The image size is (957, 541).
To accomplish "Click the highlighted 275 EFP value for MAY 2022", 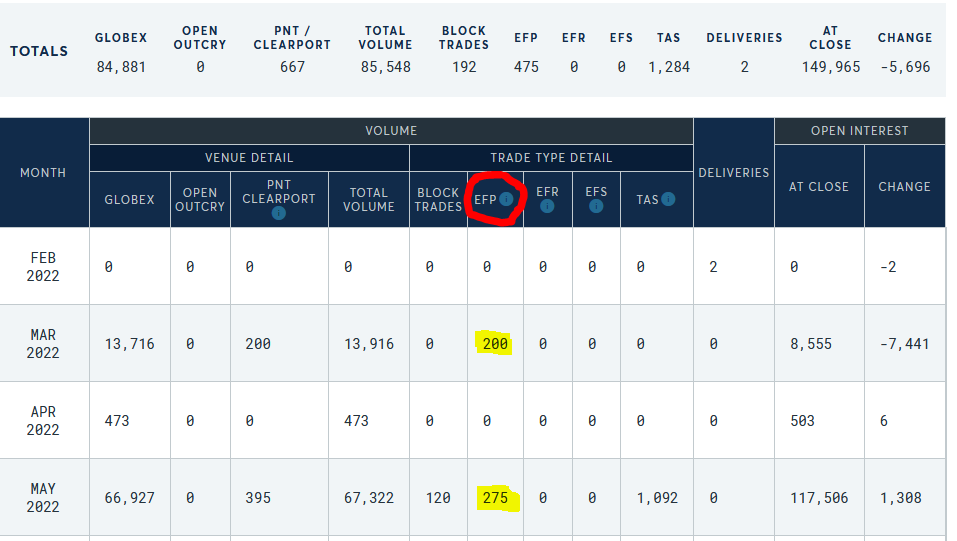I will (495, 498).
